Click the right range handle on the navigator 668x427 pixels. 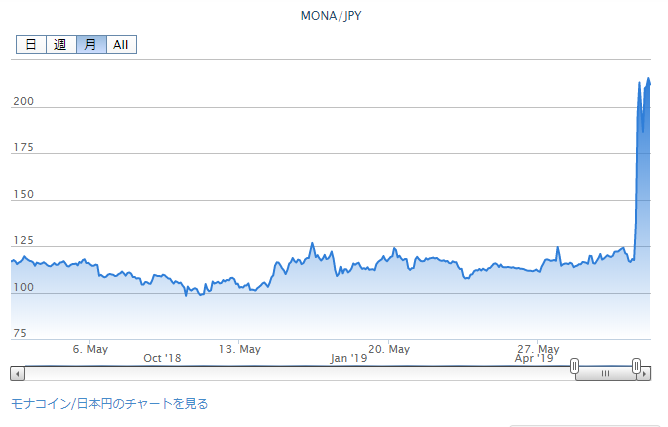[x=636, y=366]
